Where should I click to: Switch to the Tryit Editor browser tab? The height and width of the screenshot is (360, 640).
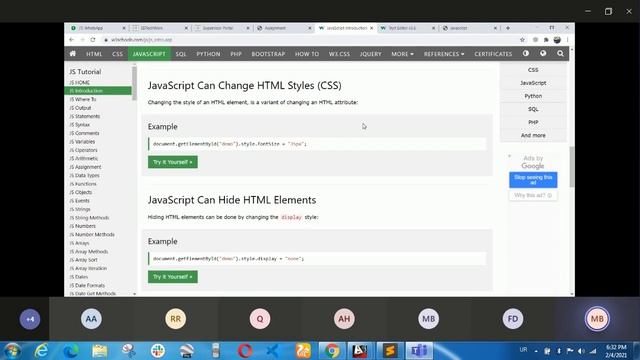(407, 28)
